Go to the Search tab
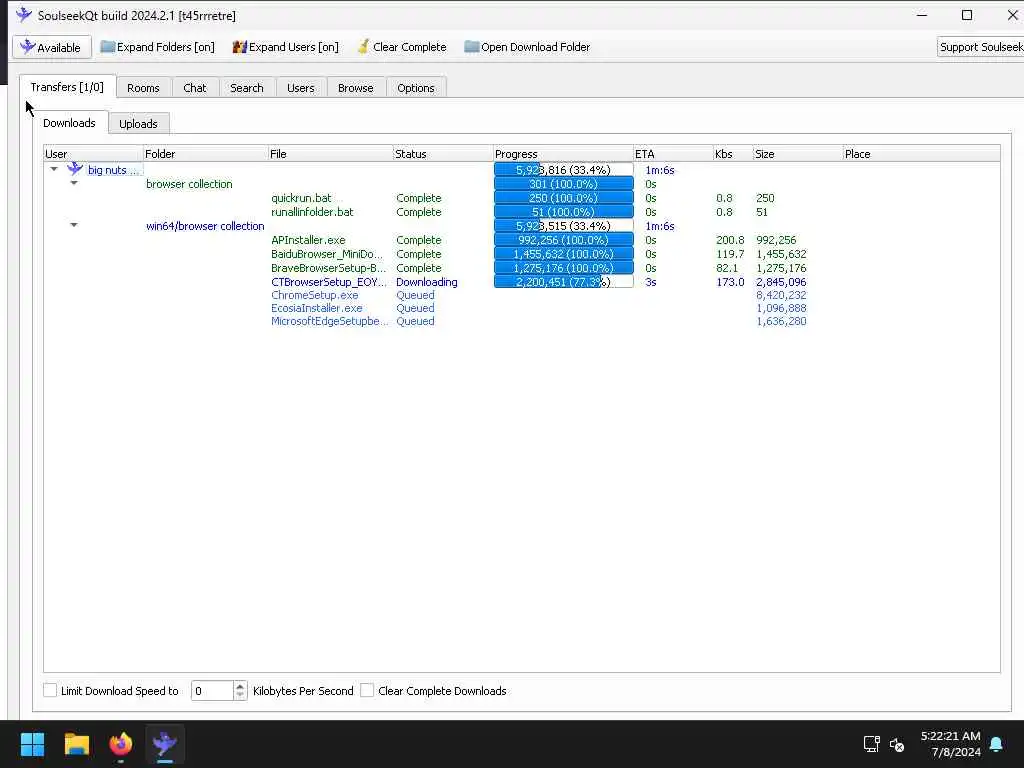Image resolution: width=1024 pixels, height=768 pixels. pyautogui.click(x=247, y=88)
